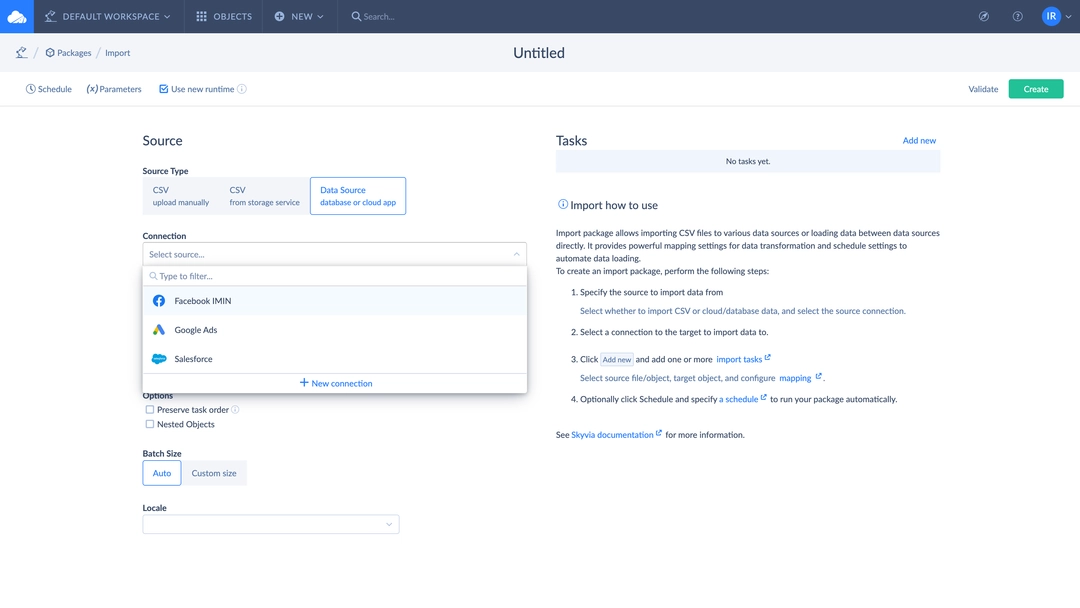Image resolution: width=1080 pixels, height=608 pixels.
Task: Open the compass explore icon
Action: 984,17
